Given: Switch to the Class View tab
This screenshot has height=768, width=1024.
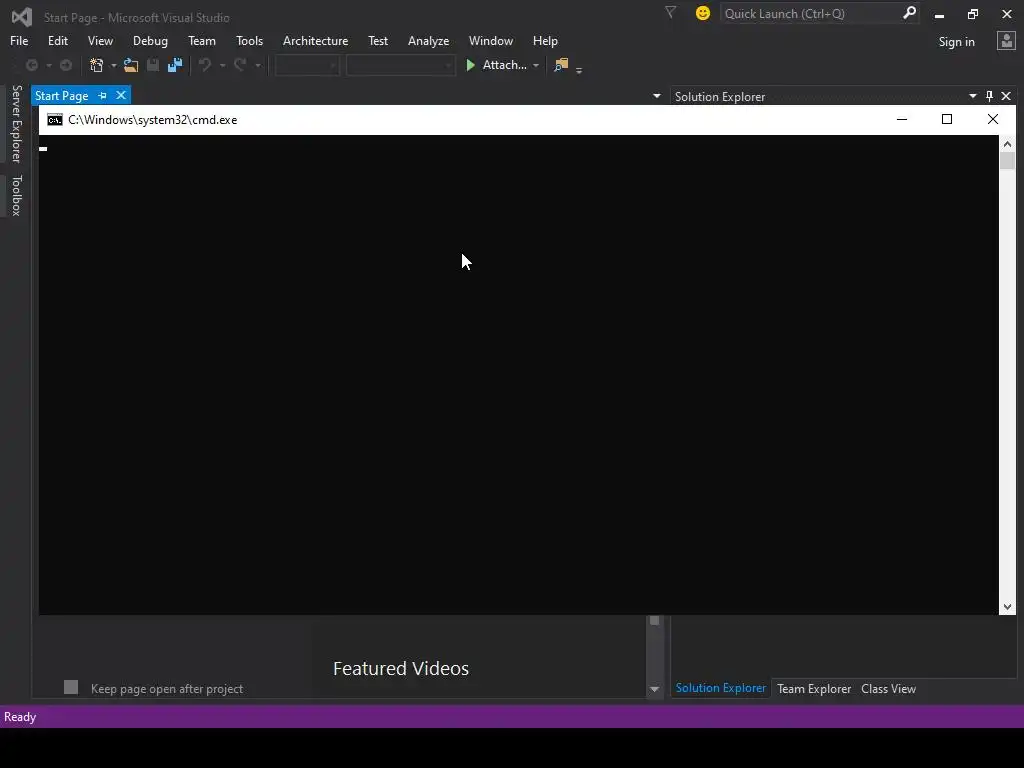Looking at the screenshot, I should point(888,689).
